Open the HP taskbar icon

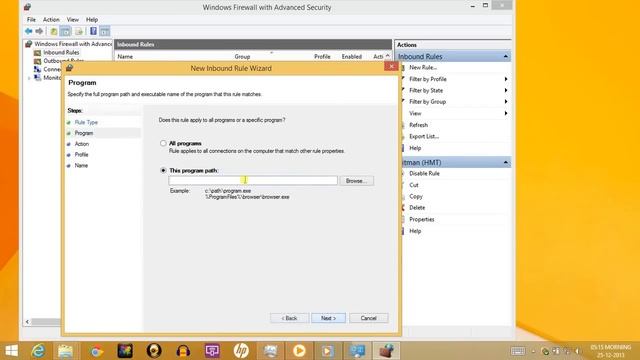[241, 351]
